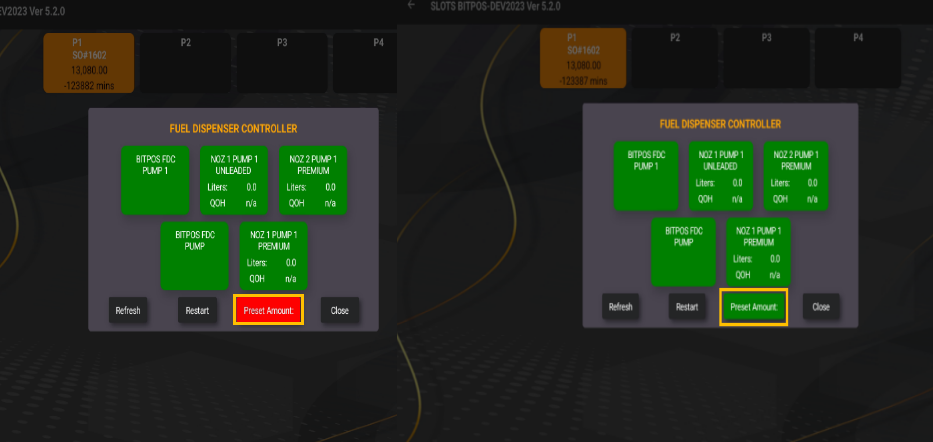The width and height of the screenshot is (933, 442).
Task: Open BITPOS FDC PUMP 1 tile in right dialog
Action: click(647, 176)
